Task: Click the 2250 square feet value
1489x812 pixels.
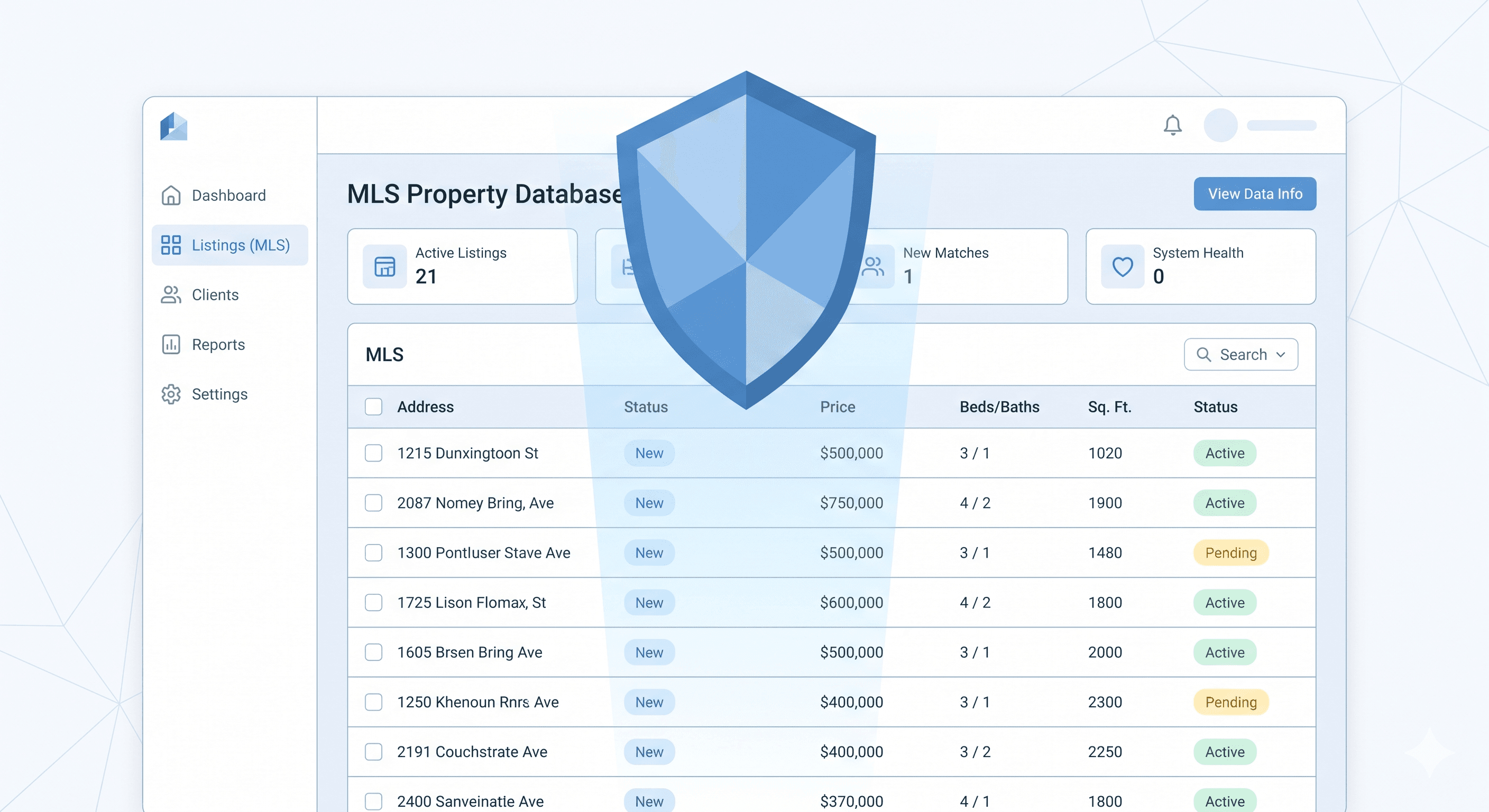Action: click(1105, 751)
